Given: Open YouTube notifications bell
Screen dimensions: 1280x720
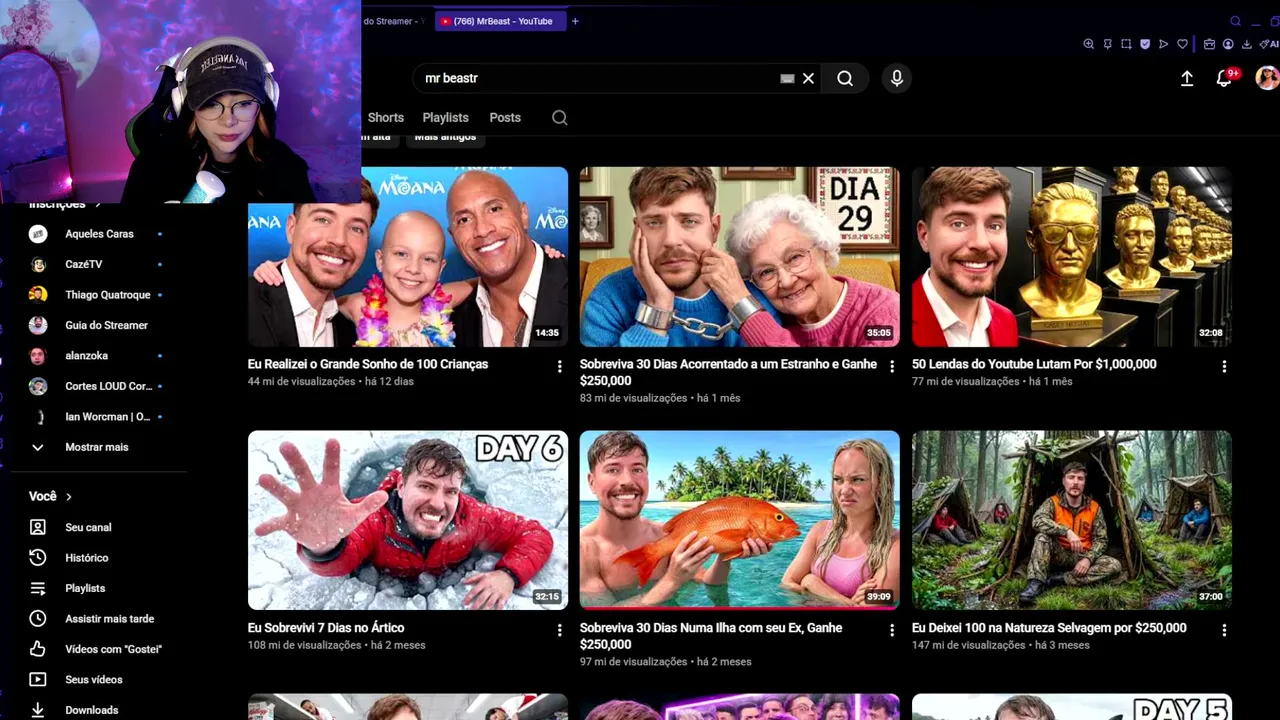Looking at the screenshot, I should (1224, 78).
